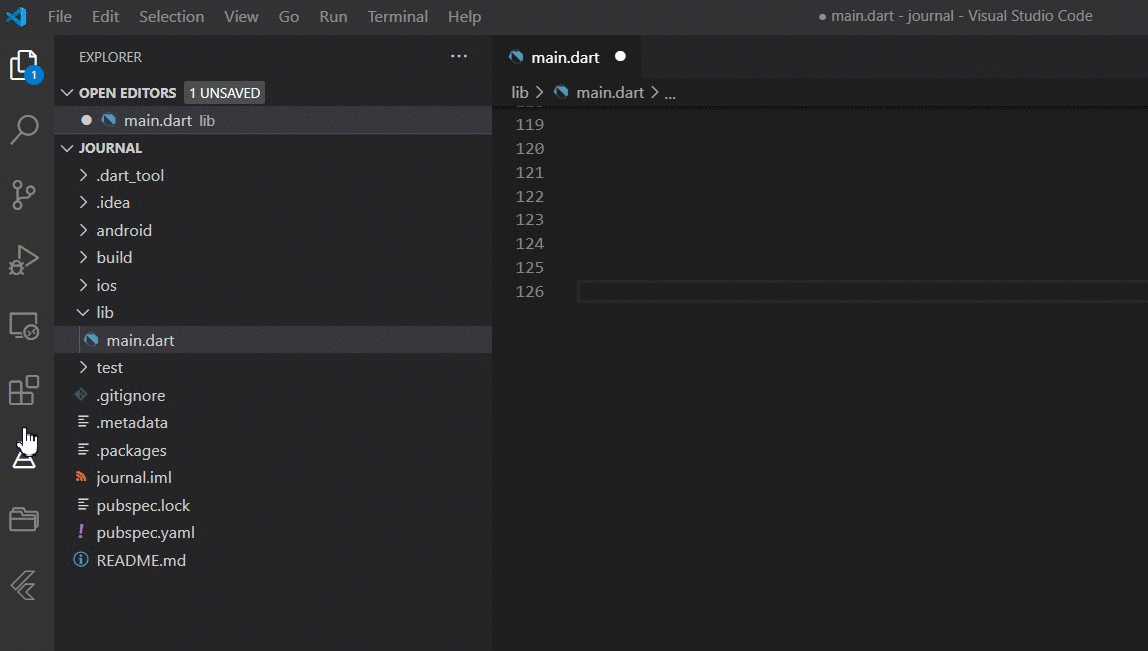Open the Source Control view
The height and width of the screenshot is (651, 1148).
24,195
